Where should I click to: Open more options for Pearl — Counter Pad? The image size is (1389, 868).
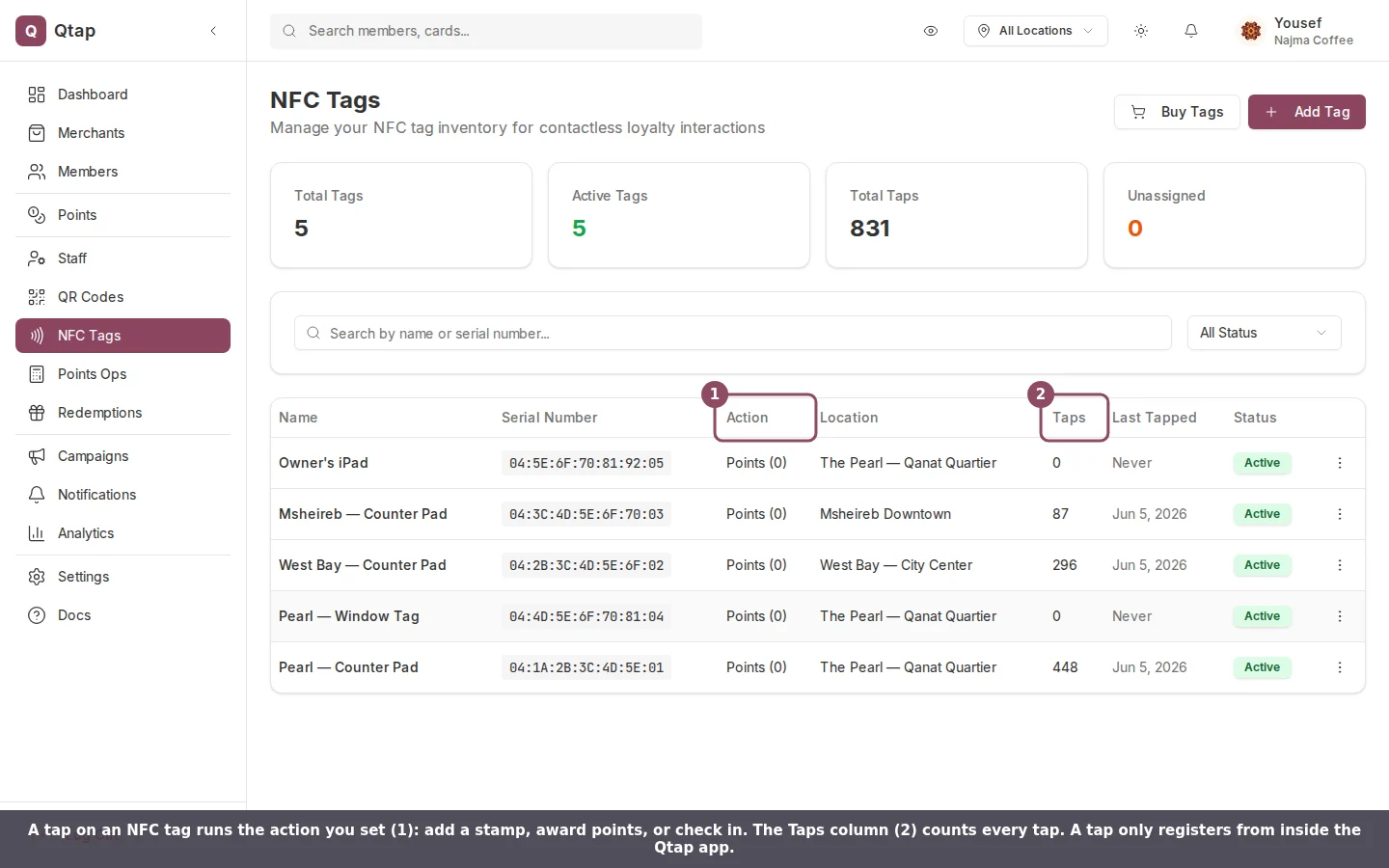point(1340,667)
